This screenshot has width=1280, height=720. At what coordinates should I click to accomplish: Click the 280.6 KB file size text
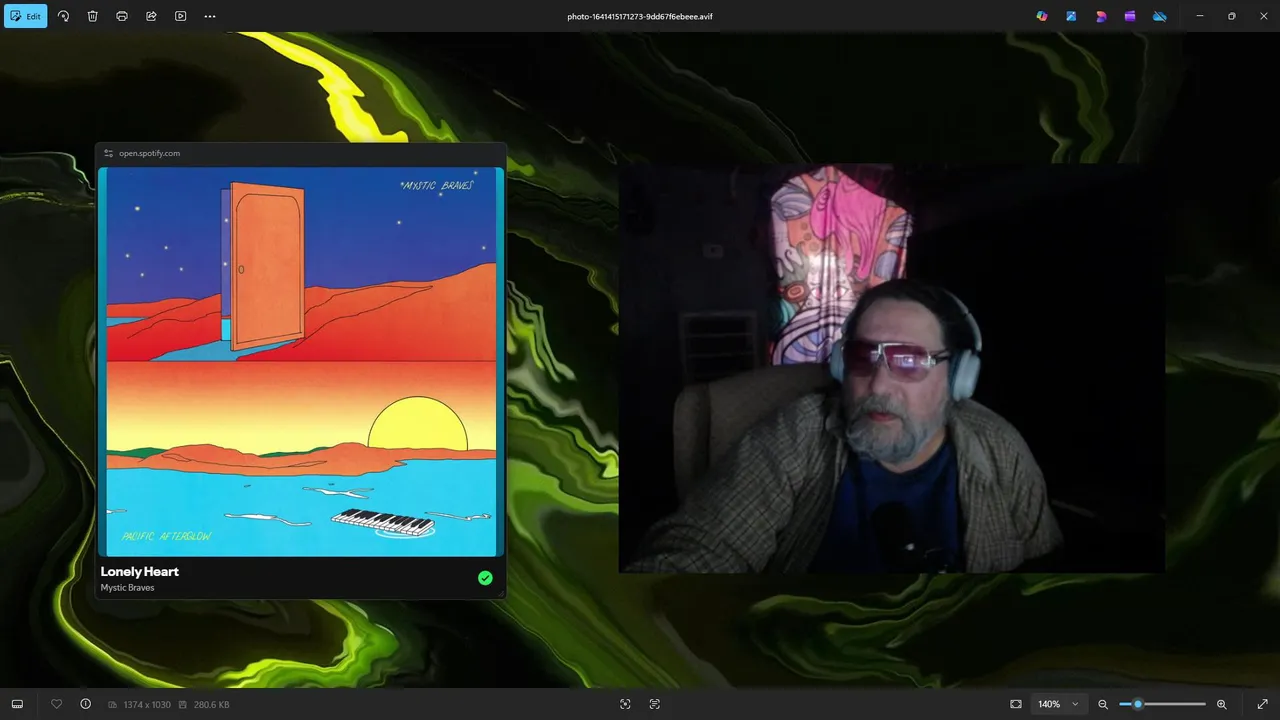211,705
